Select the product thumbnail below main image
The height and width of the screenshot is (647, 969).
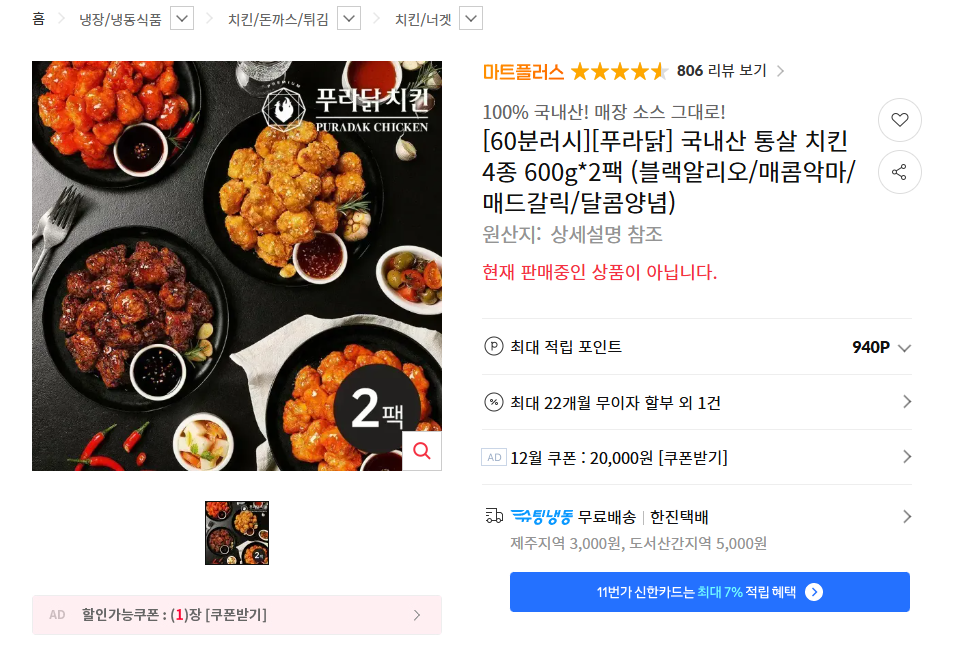point(237,533)
